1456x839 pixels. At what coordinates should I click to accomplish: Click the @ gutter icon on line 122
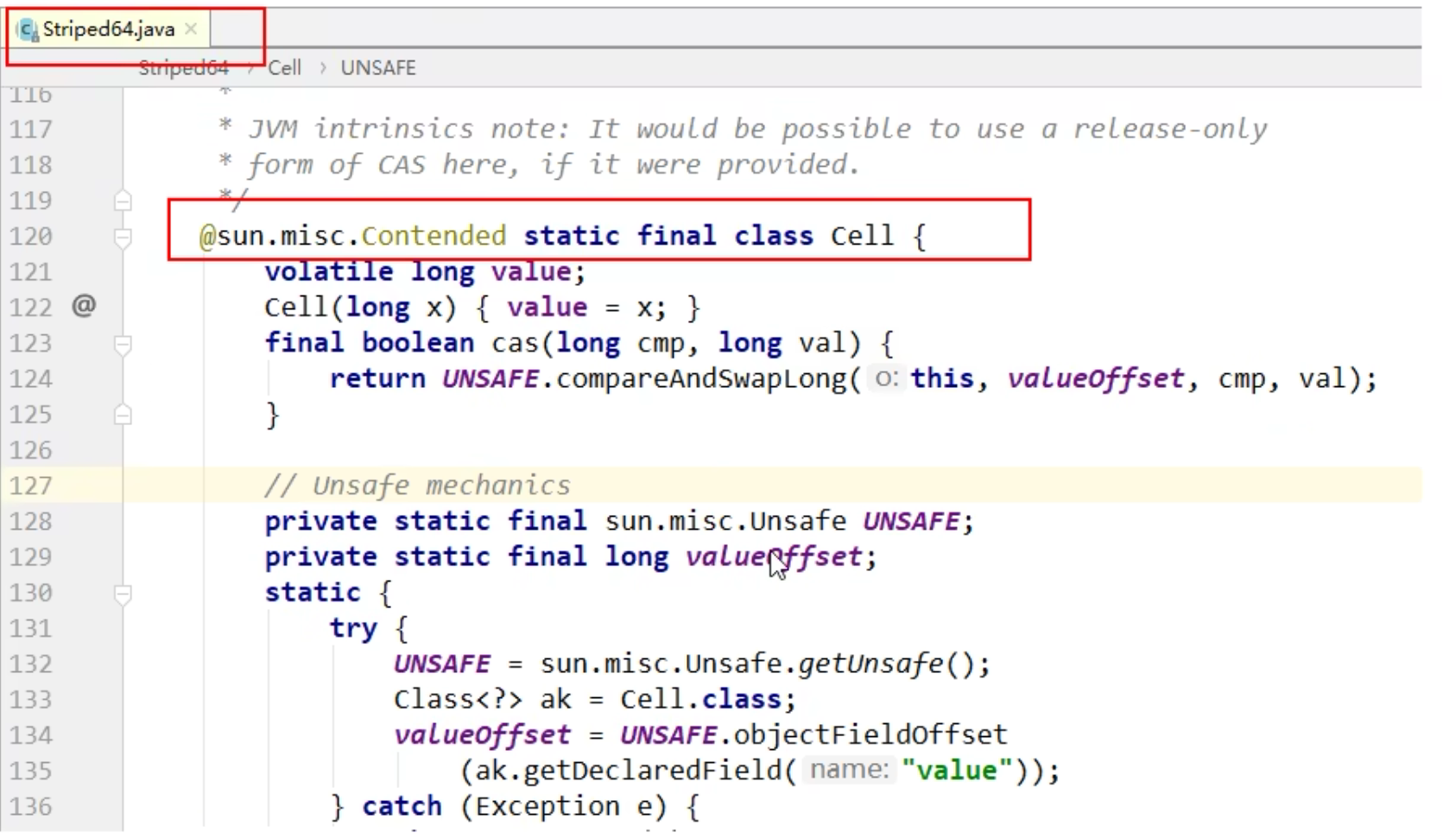[84, 306]
